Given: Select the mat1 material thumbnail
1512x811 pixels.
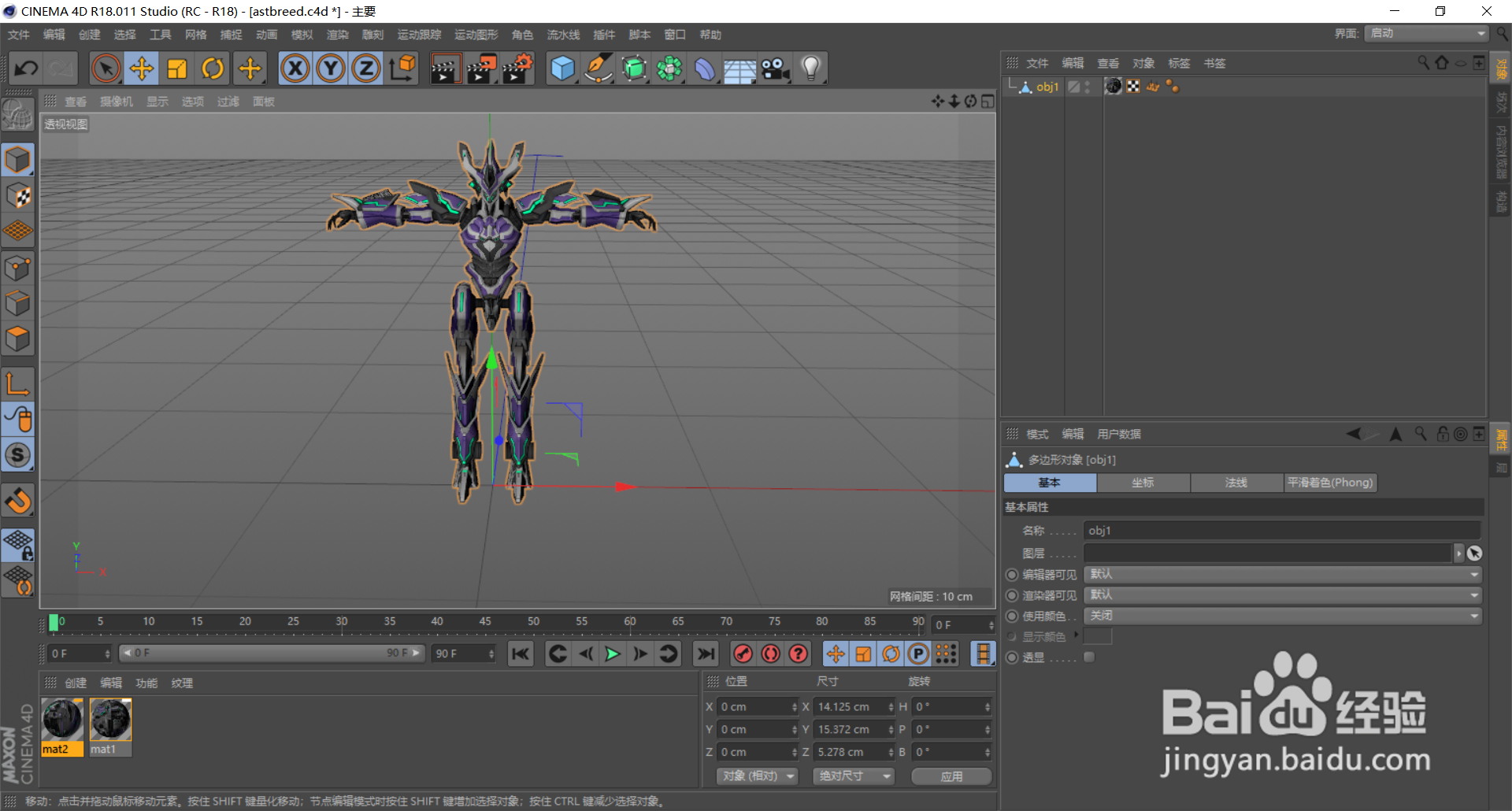Looking at the screenshot, I should pyautogui.click(x=110, y=720).
